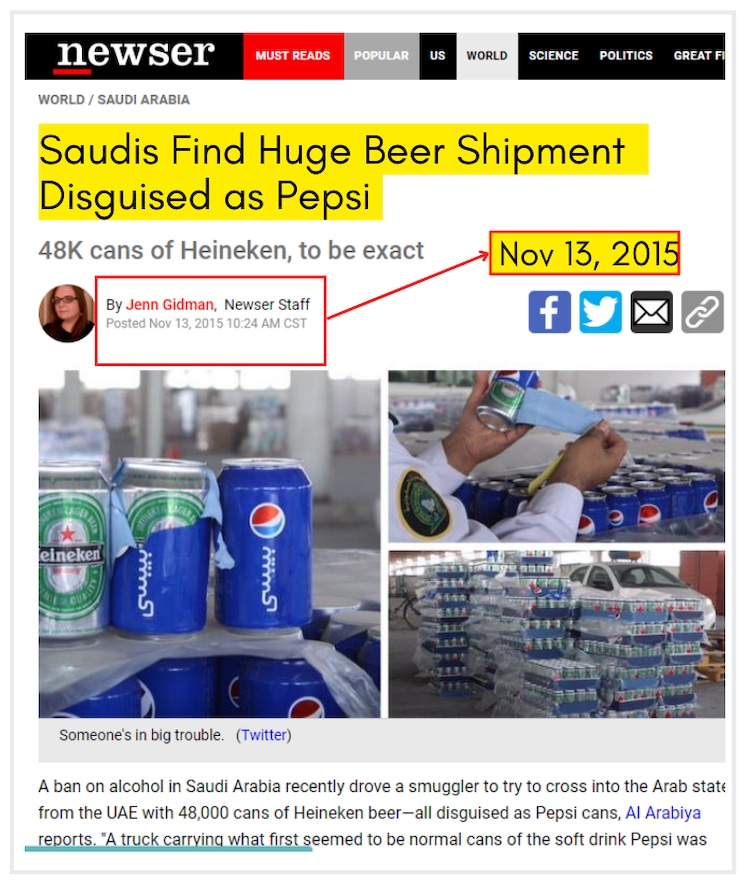
Task: Open the Politics section
Action: point(626,56)
